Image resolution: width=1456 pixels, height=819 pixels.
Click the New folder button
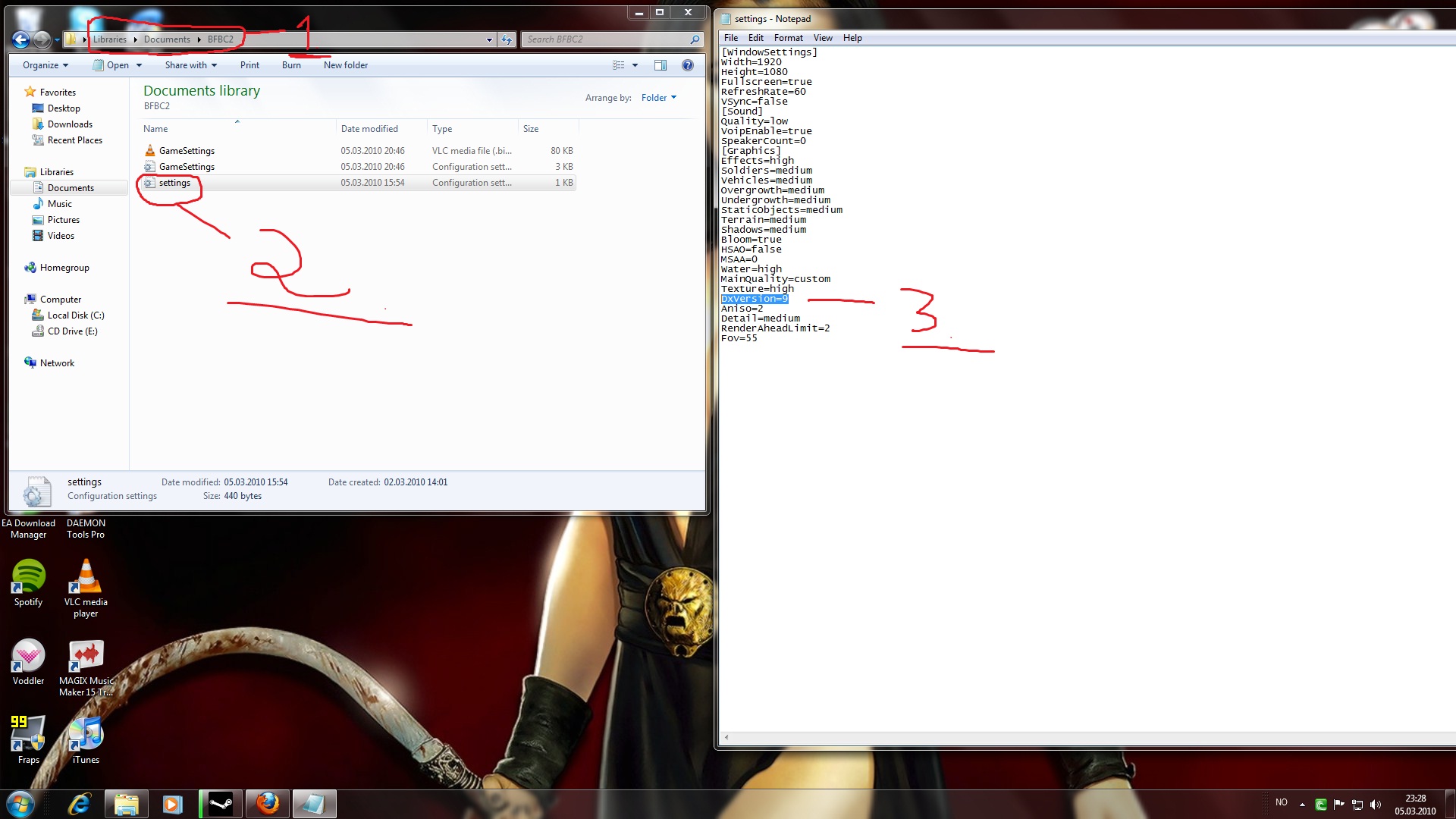345,65
